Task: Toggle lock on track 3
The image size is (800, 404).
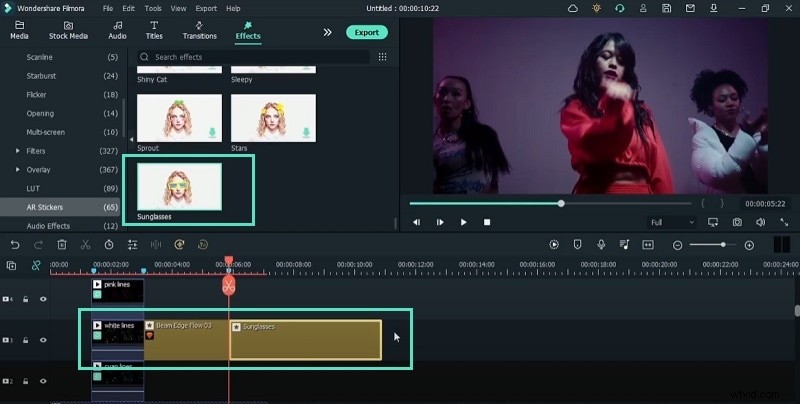Action: point(27,341)
